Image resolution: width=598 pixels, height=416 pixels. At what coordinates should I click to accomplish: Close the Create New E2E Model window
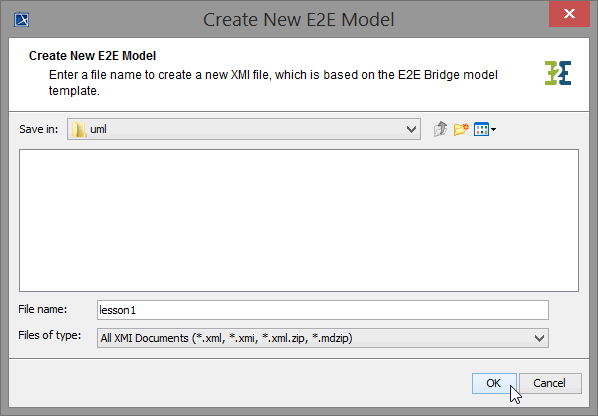click(569, 14)
